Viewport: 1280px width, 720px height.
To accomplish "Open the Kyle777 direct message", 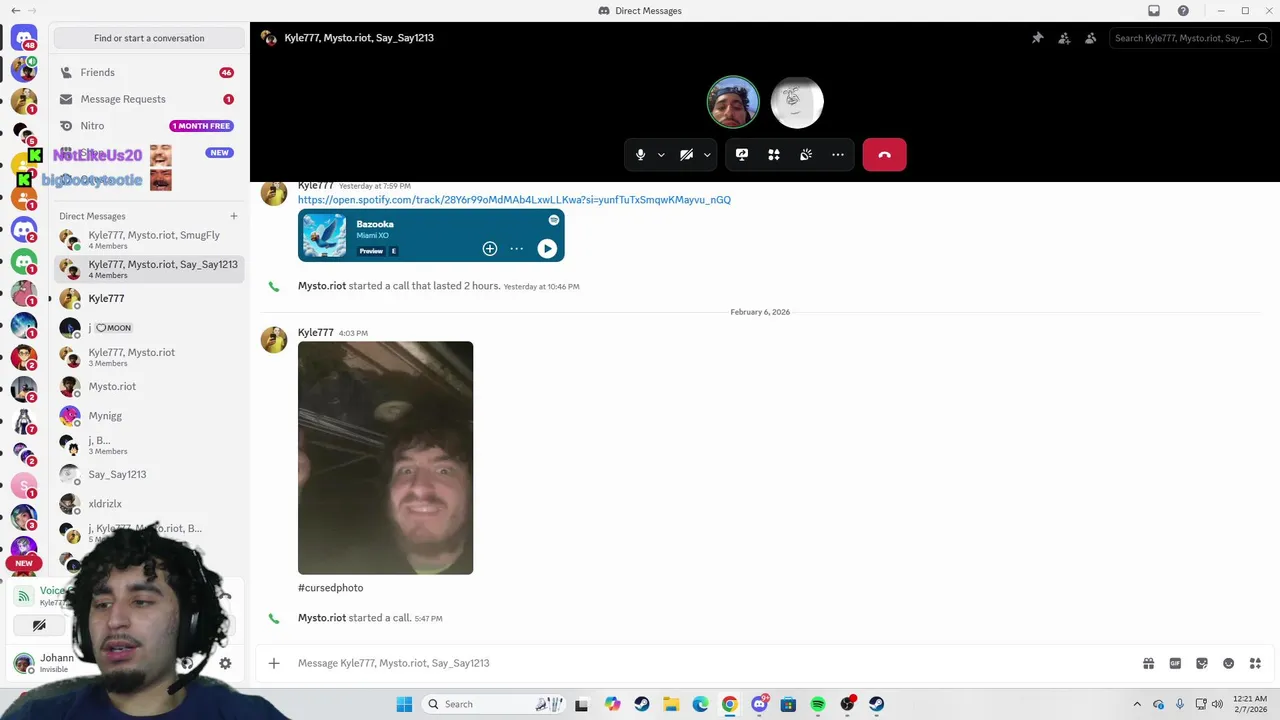I will [149, 298].
